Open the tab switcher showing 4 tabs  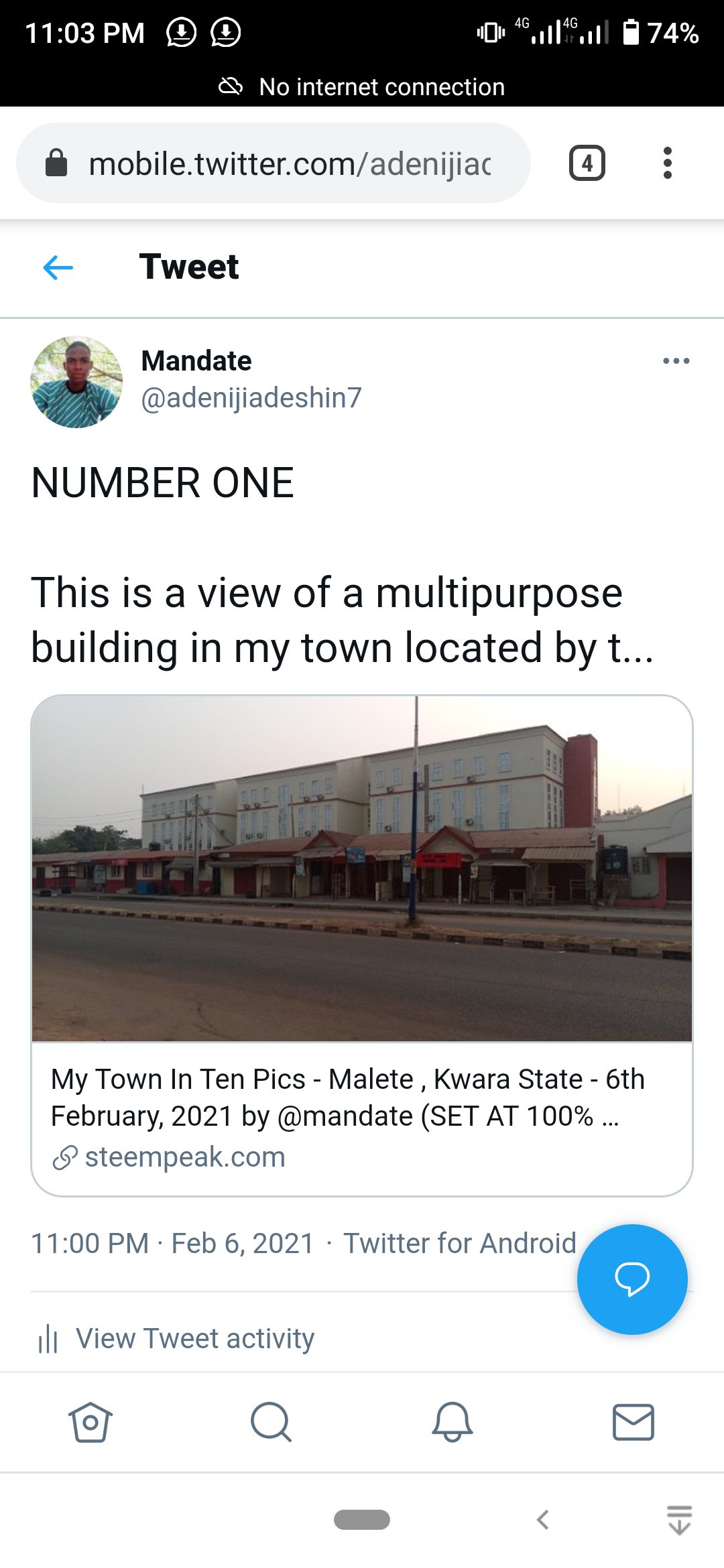[587, 163]
